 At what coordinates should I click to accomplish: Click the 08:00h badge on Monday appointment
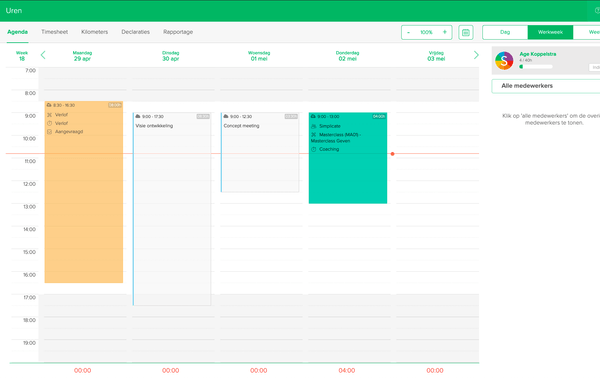pyautogui.click(x=115, y=105)
